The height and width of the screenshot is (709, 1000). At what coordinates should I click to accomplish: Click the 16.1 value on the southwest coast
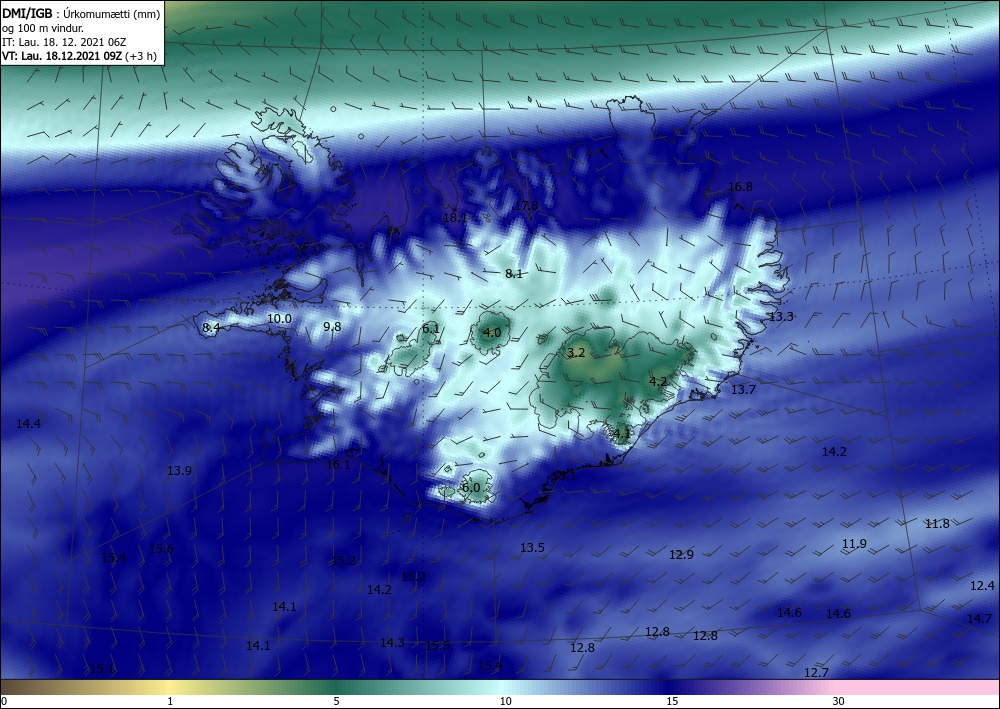click(x=338, y=465)
